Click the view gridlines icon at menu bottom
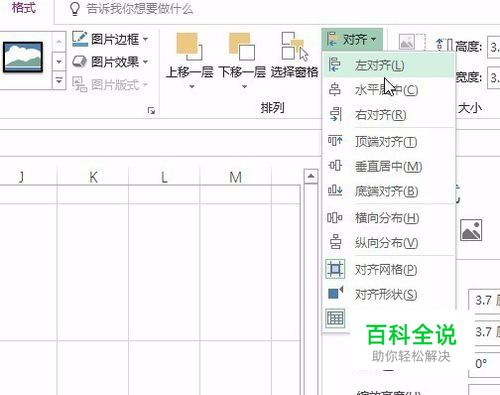500x395 pixels. point(335,318)
